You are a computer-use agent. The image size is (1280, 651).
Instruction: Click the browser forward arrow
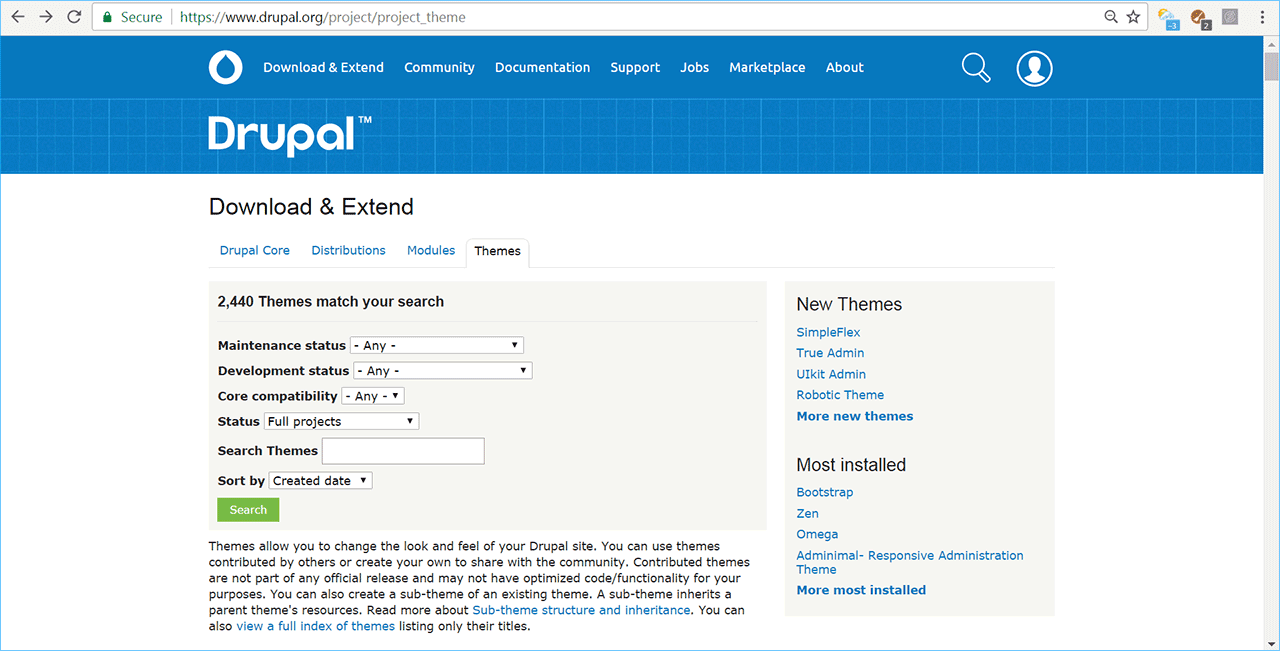coord(46,17)
